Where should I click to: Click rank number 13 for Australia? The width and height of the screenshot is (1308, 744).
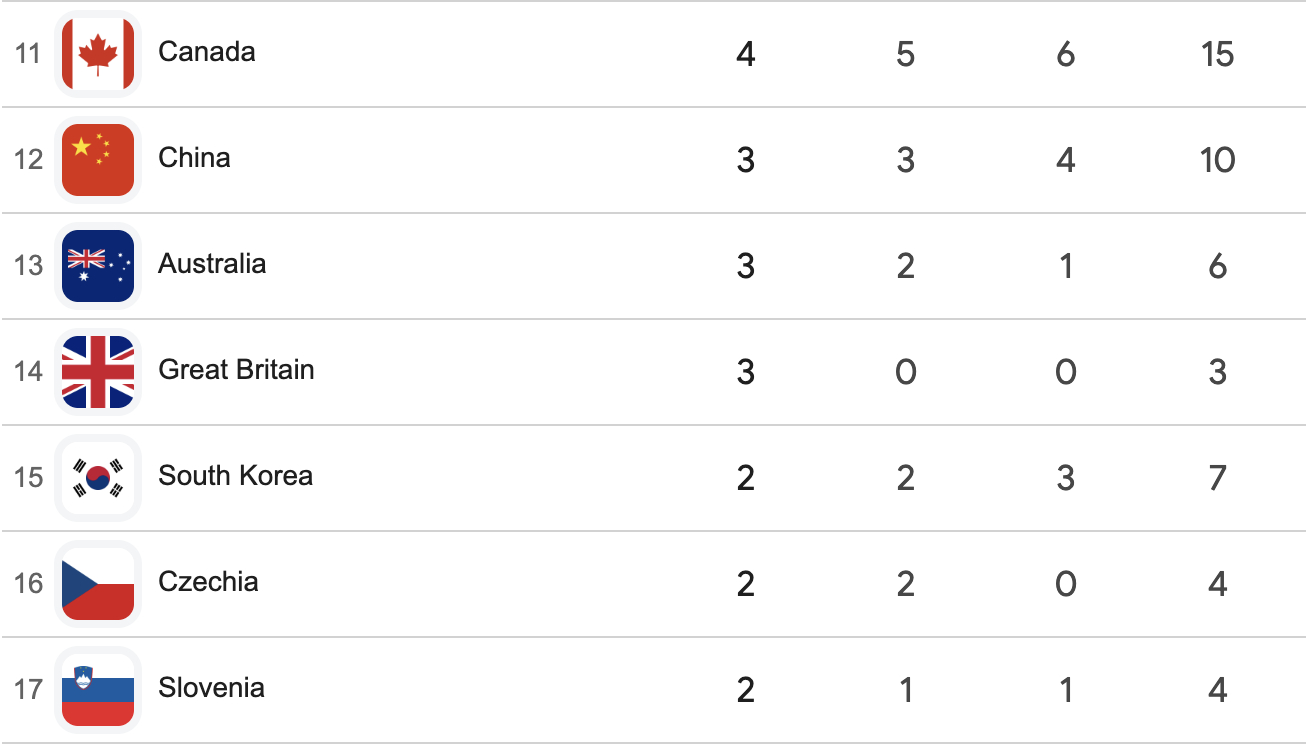pyautogui.click(x=29, y=266)
